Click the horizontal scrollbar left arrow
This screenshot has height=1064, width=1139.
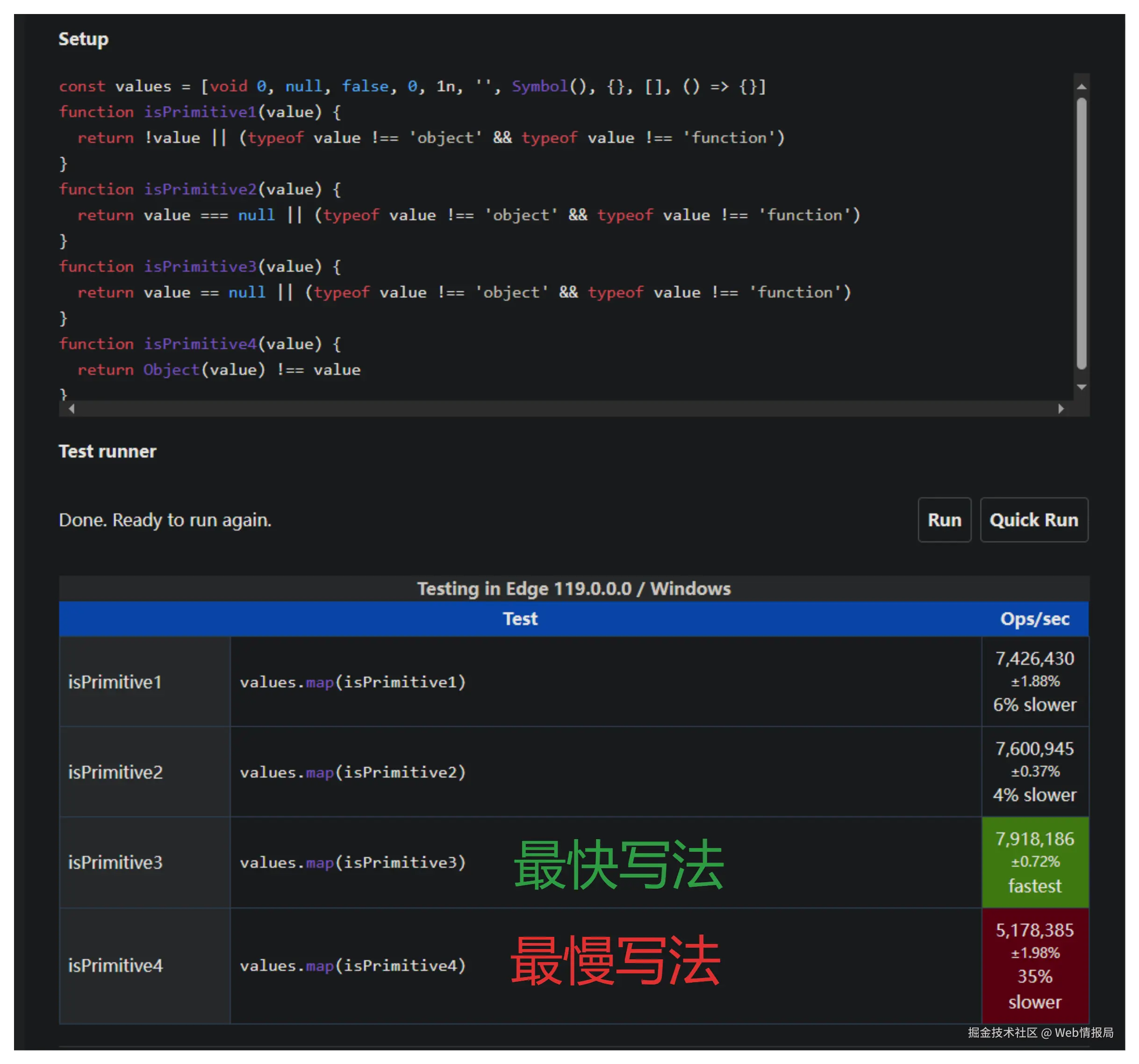coord(71,409)
